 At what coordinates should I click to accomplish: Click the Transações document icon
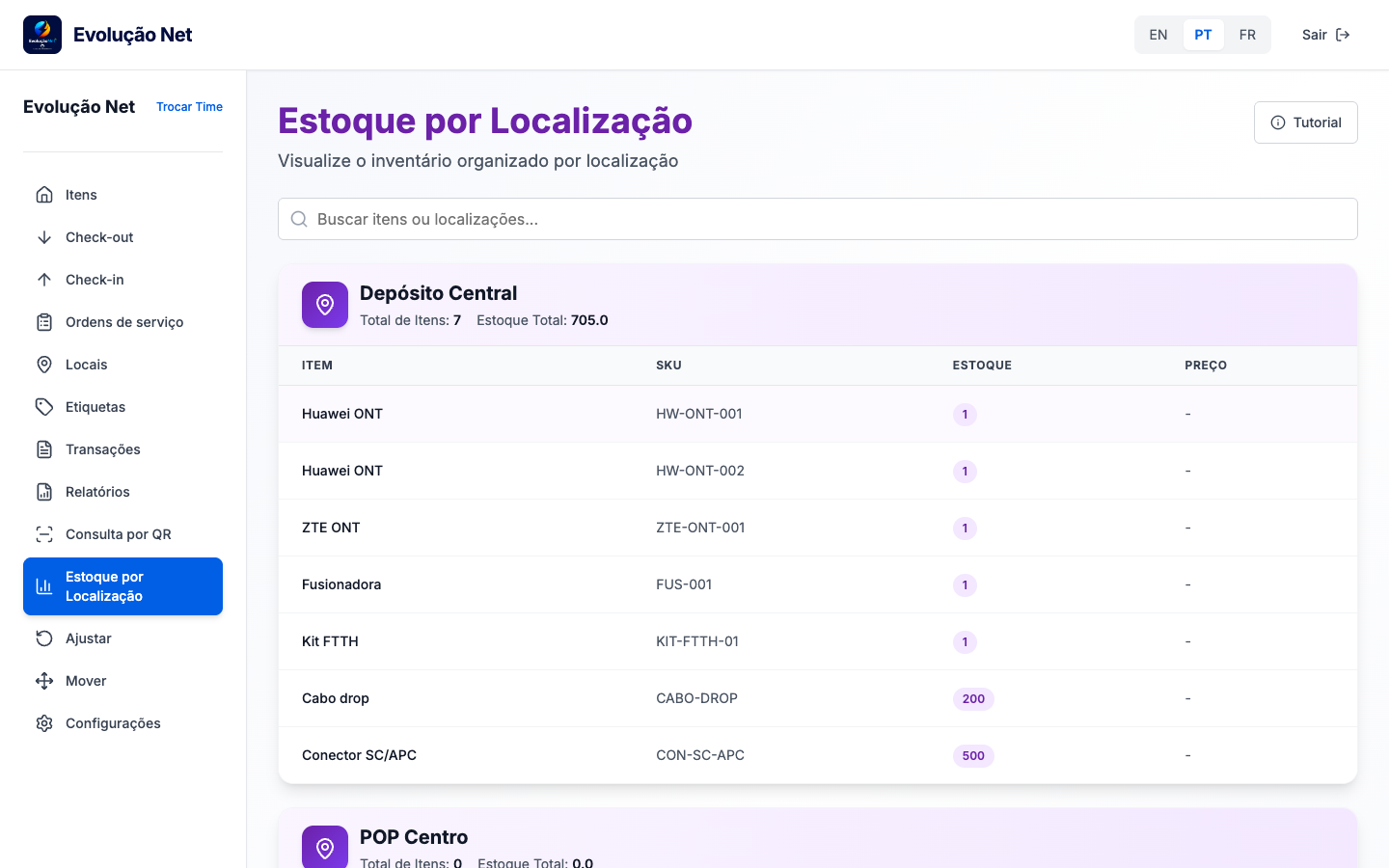coord(44,449)
